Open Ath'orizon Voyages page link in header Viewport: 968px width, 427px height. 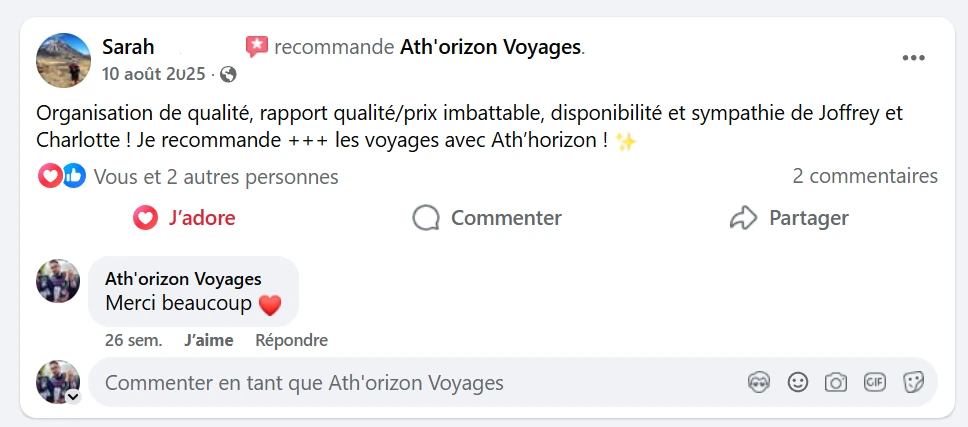[490, 47]
